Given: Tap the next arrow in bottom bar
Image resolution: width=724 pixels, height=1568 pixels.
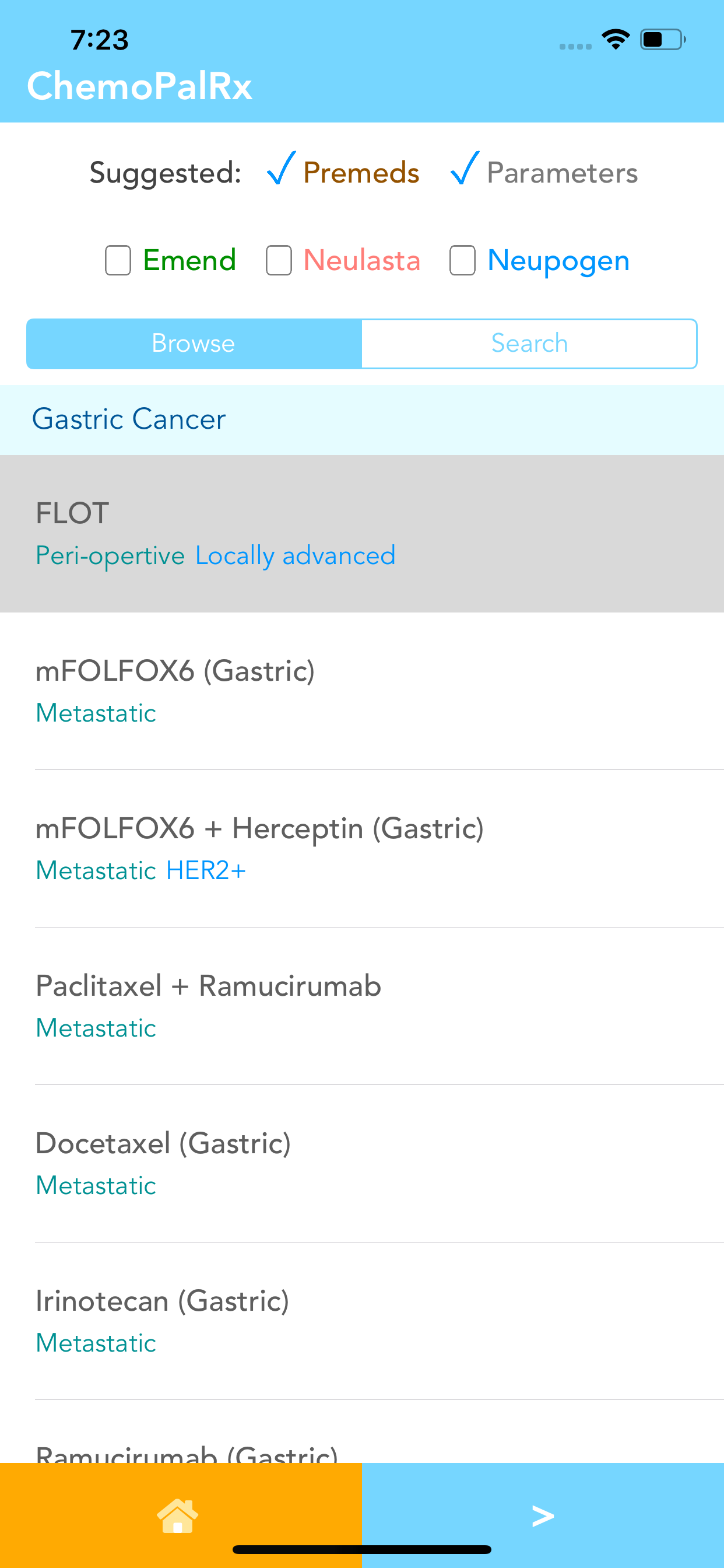Looking at the screenshot, I should coord(543,1515).
